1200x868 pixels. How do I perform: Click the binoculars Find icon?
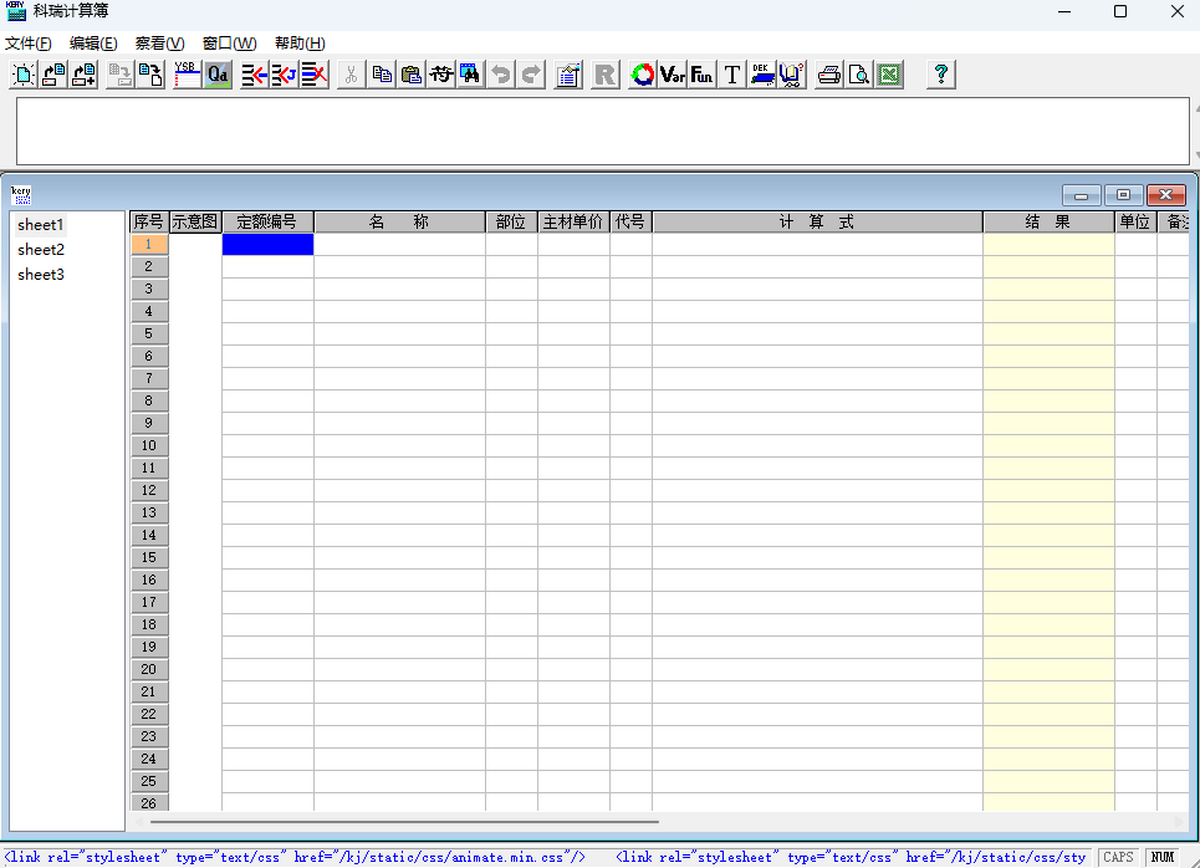[x=471, y=74]
